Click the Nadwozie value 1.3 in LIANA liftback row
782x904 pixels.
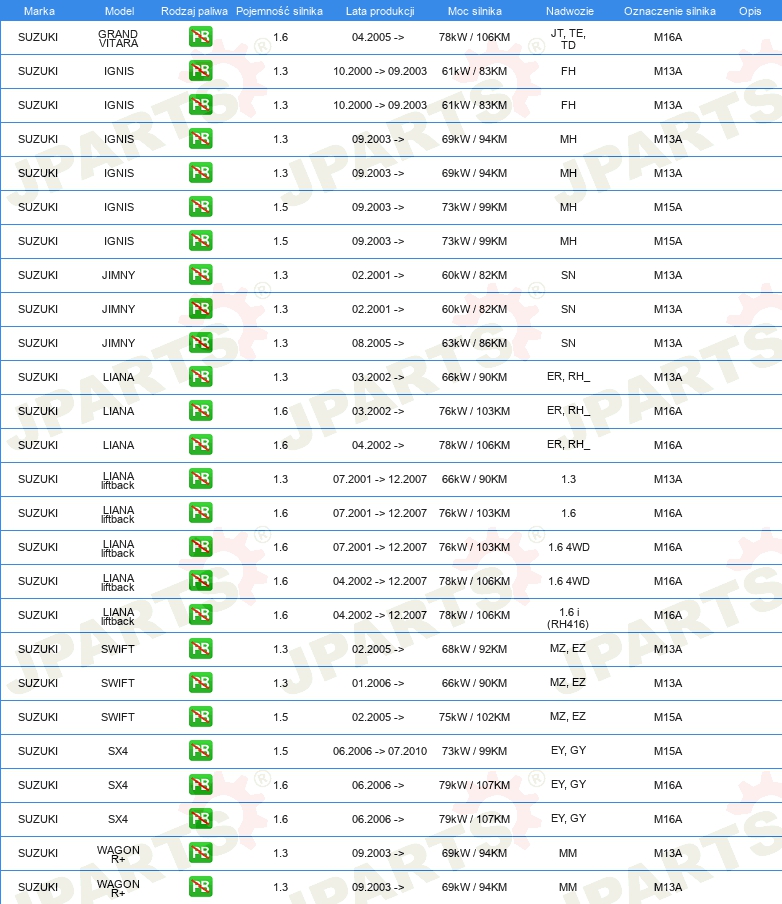click(569, 480)
